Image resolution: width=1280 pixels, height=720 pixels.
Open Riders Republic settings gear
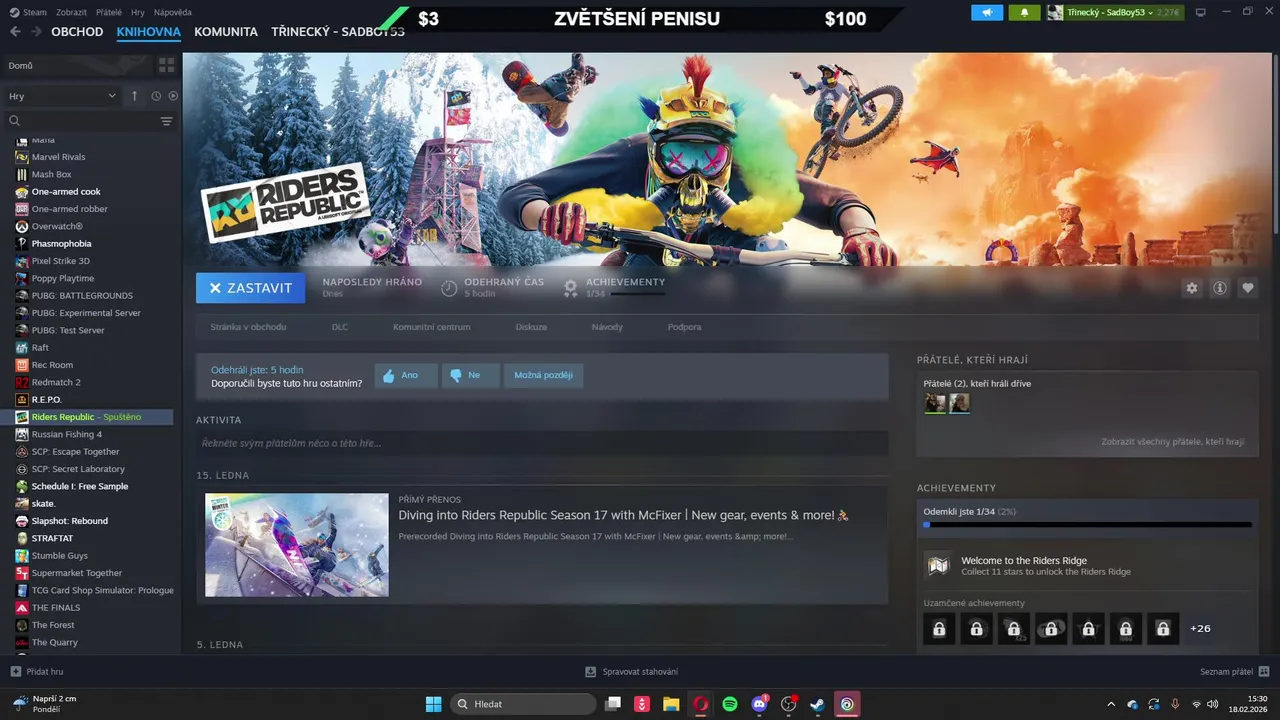click(1191, 288)
